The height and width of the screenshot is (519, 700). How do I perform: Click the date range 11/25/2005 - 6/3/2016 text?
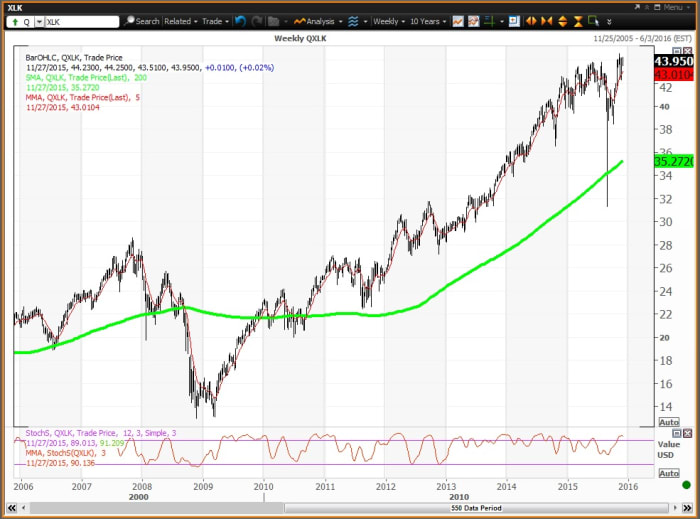(642, 38)
